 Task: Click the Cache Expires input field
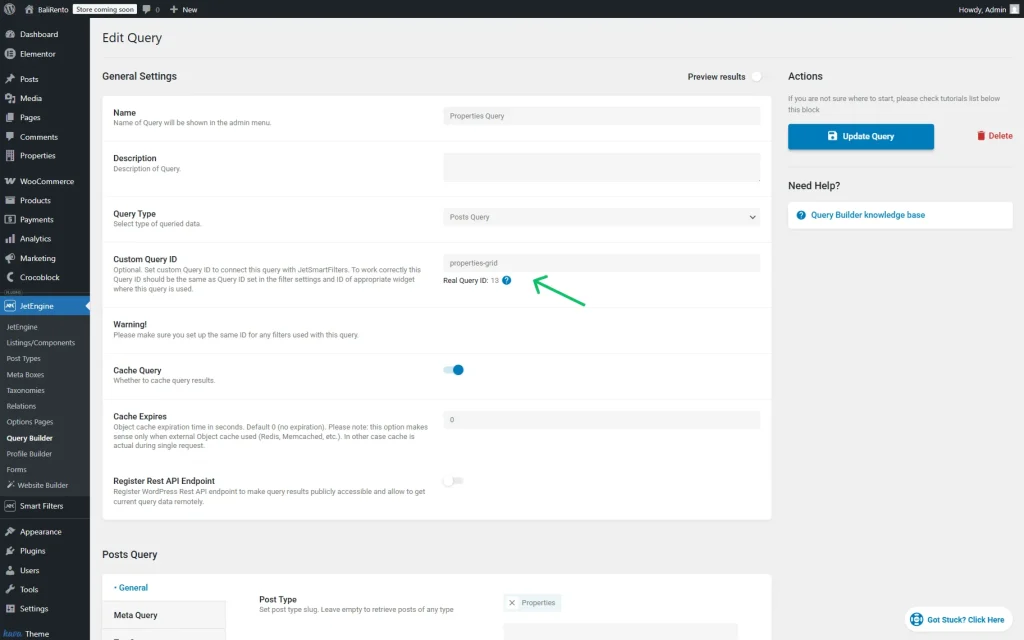tap(601, 420)
